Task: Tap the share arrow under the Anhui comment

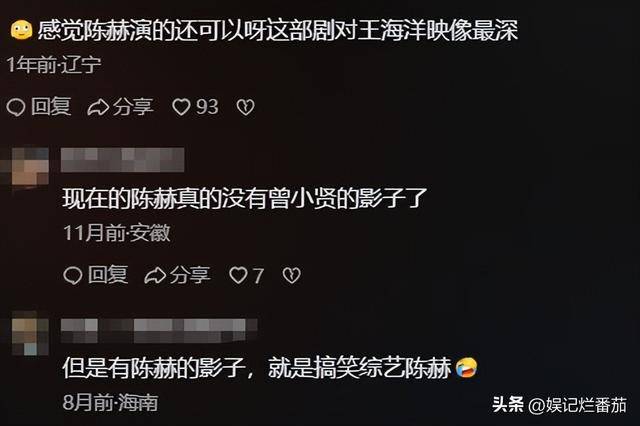Action: tap(155, 275)
